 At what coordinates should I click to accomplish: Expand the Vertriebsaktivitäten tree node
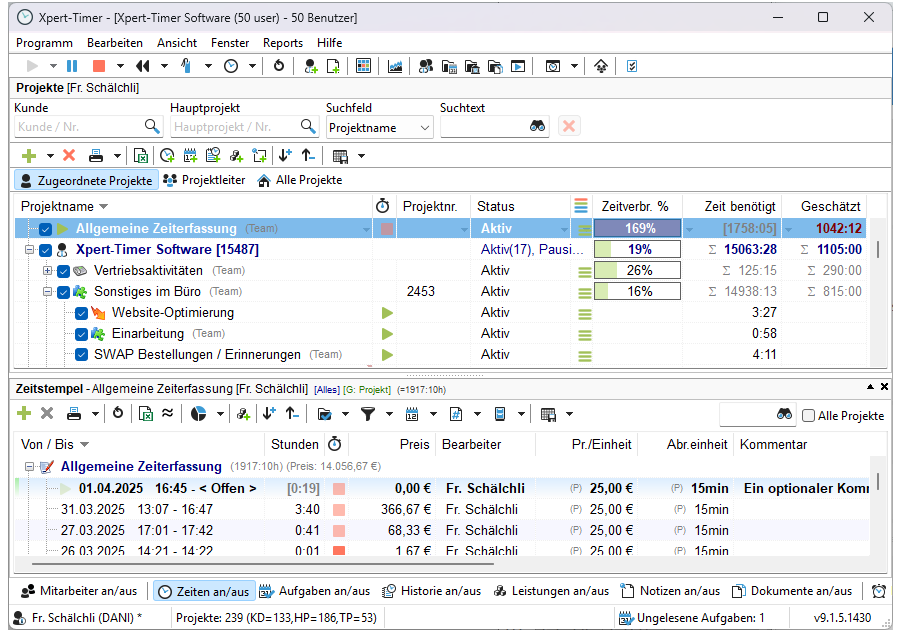pos(47,271)
